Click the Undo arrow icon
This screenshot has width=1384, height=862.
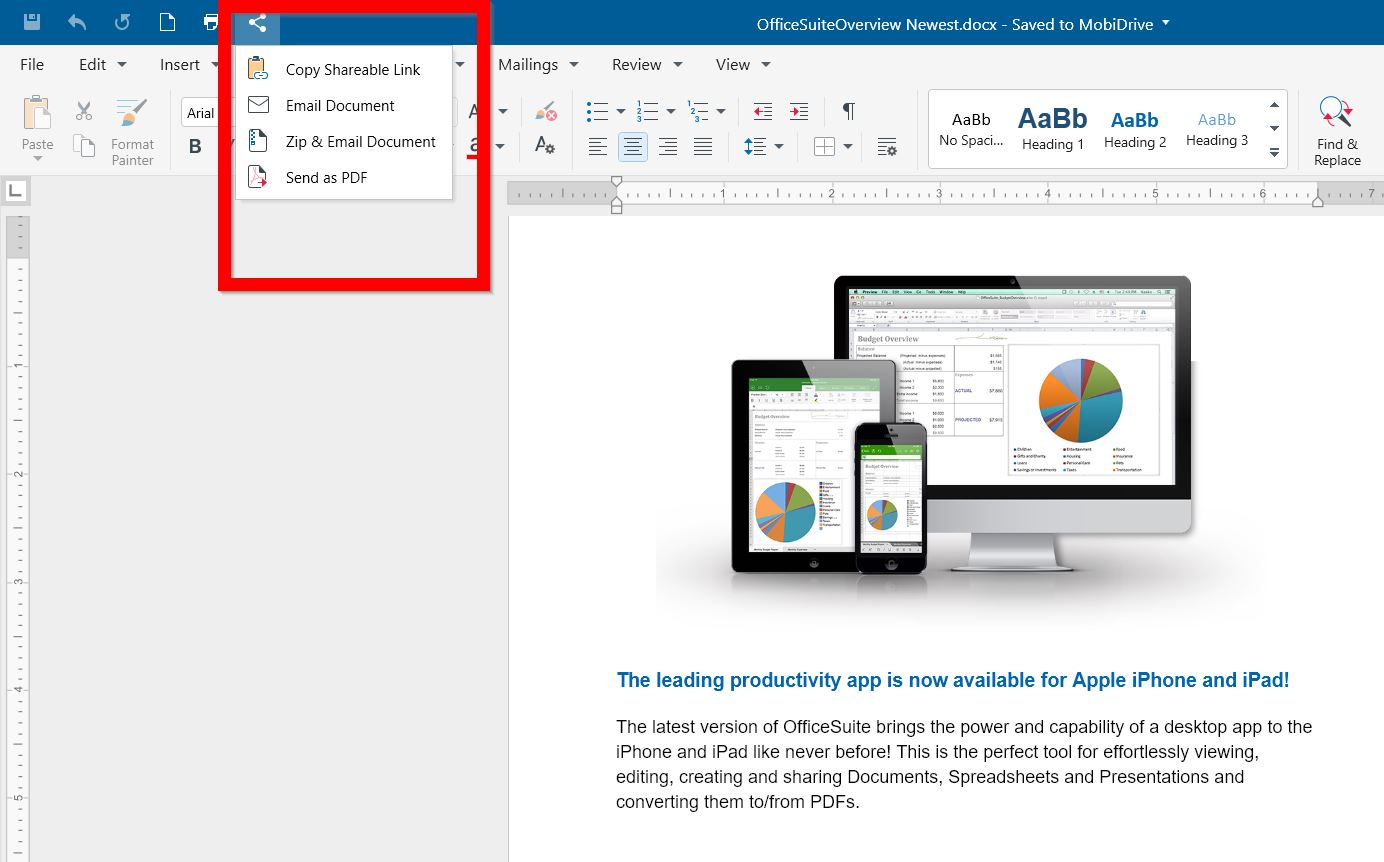click(77, 22)
